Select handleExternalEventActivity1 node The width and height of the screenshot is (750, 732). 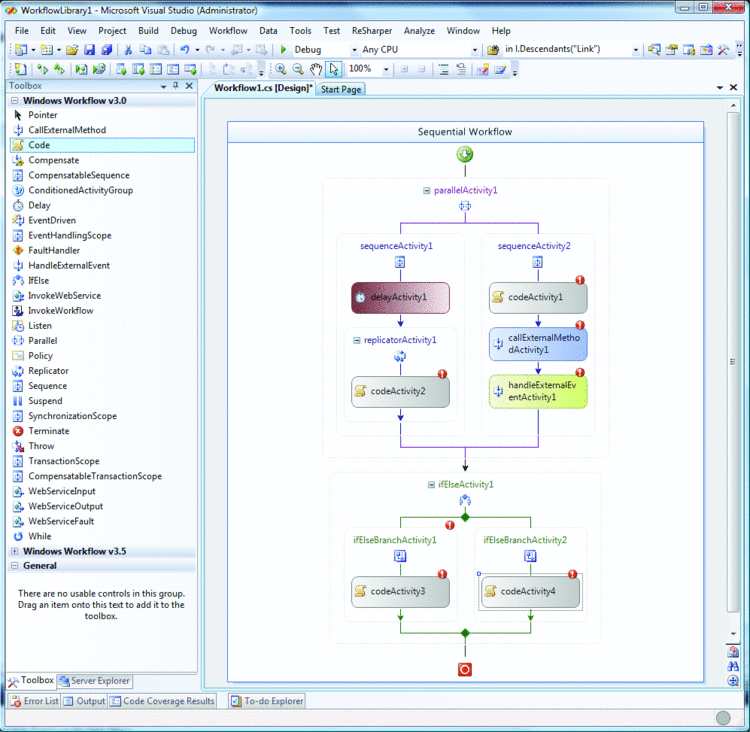click(538, 391)
